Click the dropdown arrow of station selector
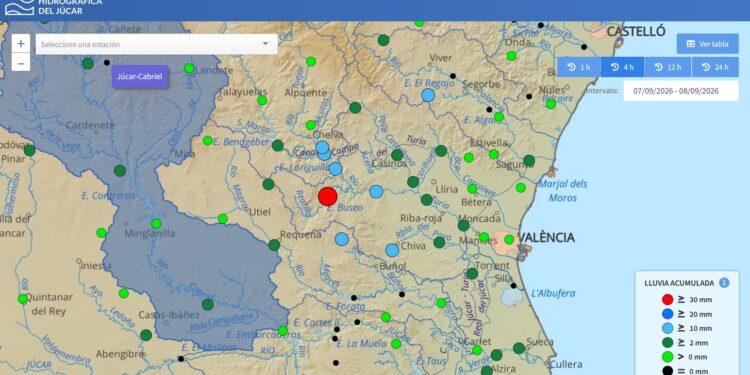The height and width of the screenshot is (375, 750). (x=265, y=44)
